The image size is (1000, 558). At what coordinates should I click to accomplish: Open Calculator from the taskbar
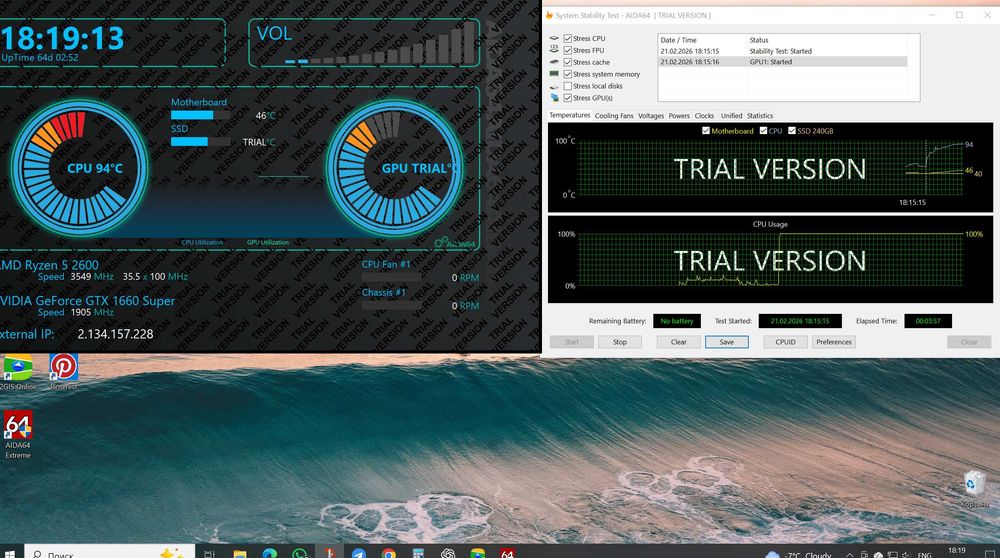coord(418,554)
